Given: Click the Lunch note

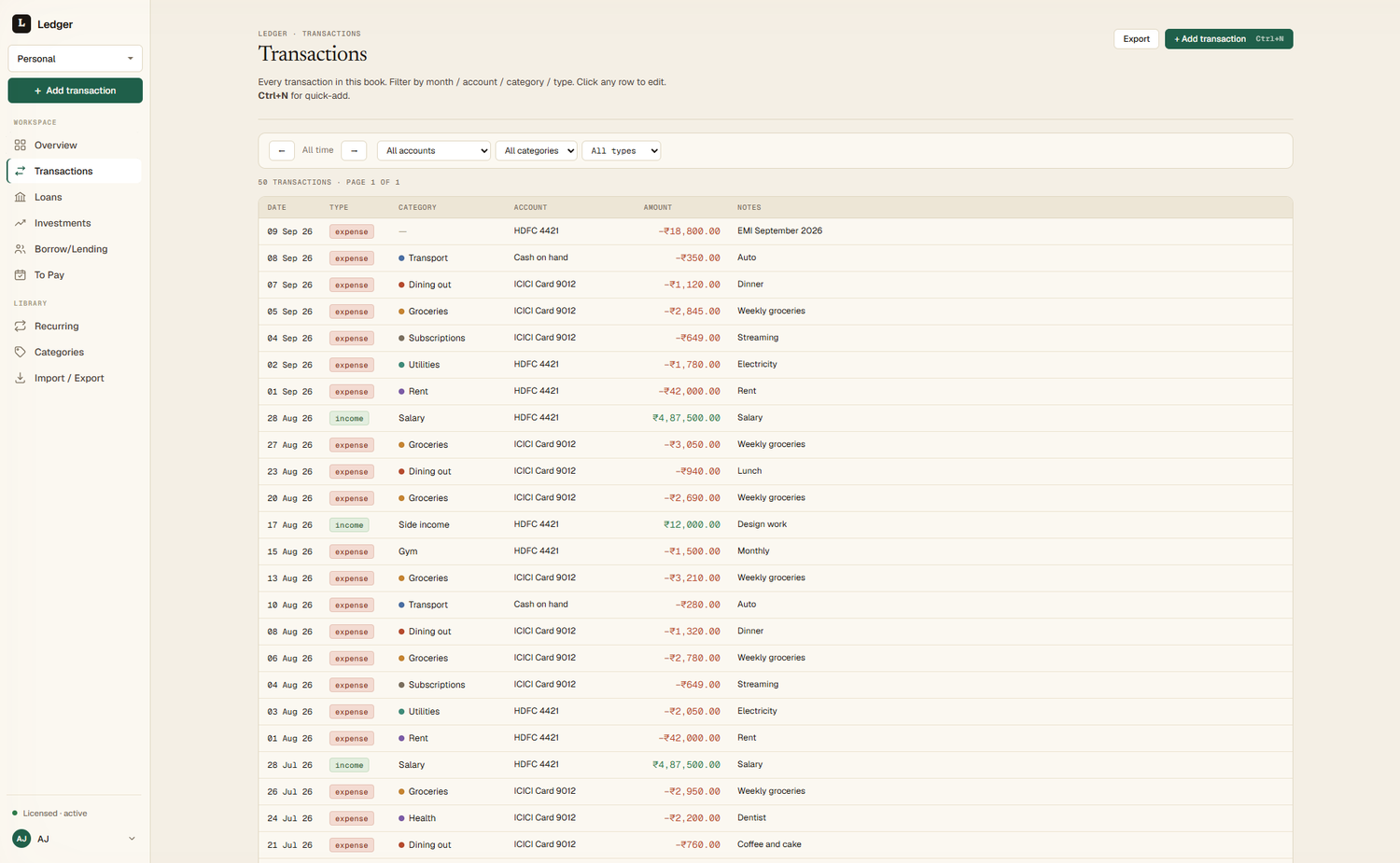Looking at the screenshot, I should 749,471.
